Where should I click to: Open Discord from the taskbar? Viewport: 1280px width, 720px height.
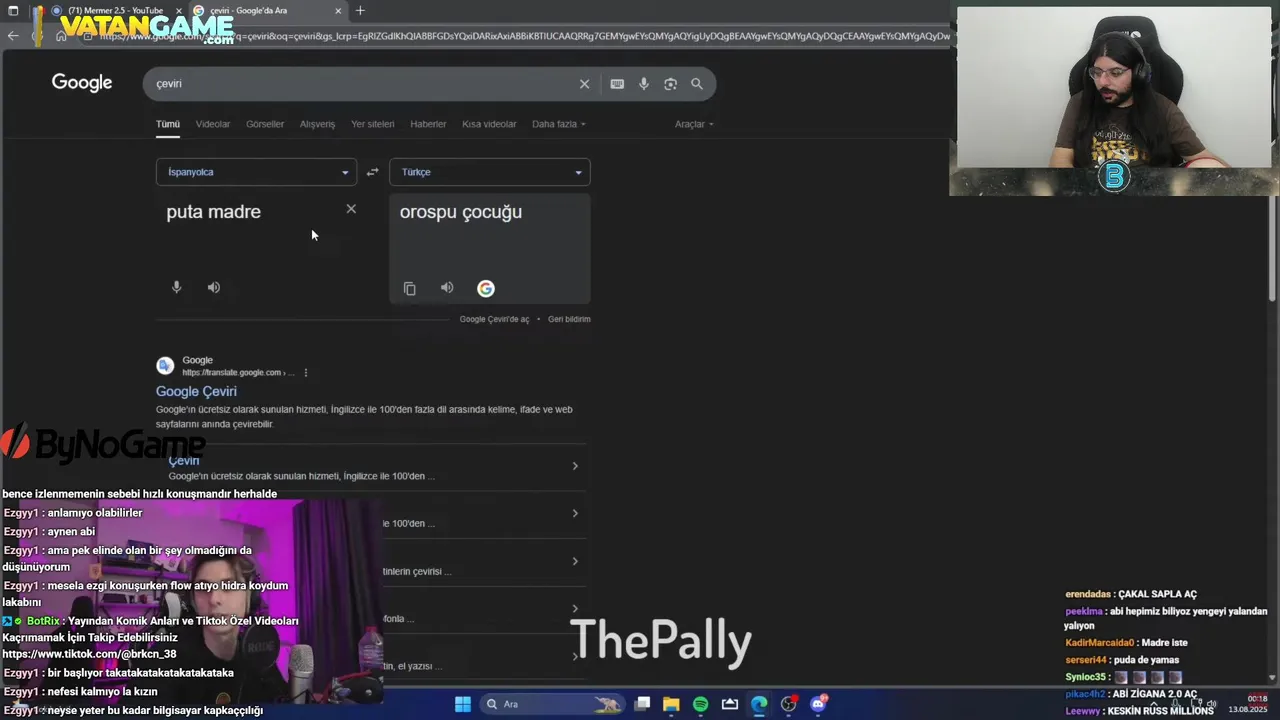[818, 704]
